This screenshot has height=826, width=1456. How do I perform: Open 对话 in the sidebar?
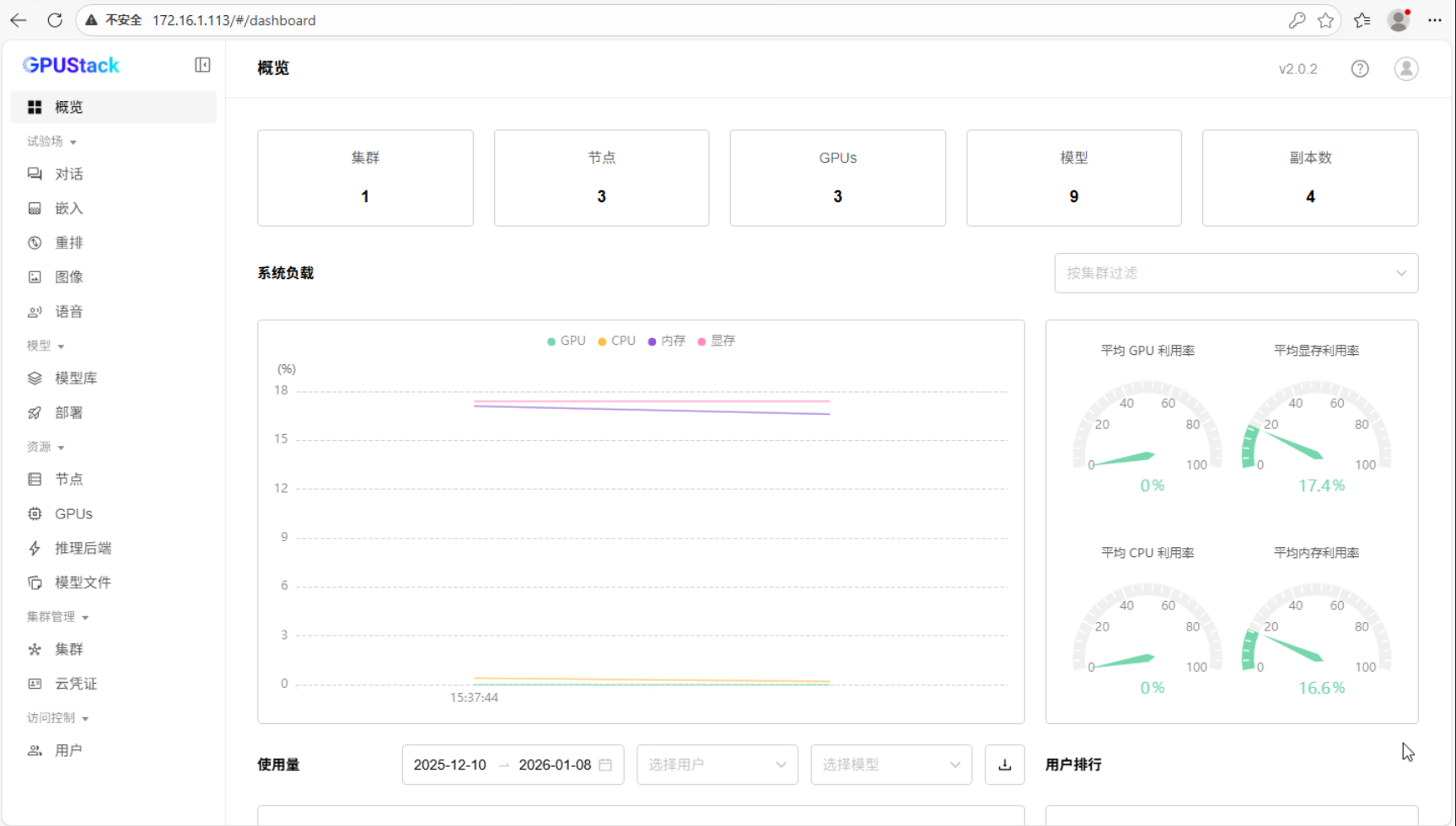coord(114,174)
